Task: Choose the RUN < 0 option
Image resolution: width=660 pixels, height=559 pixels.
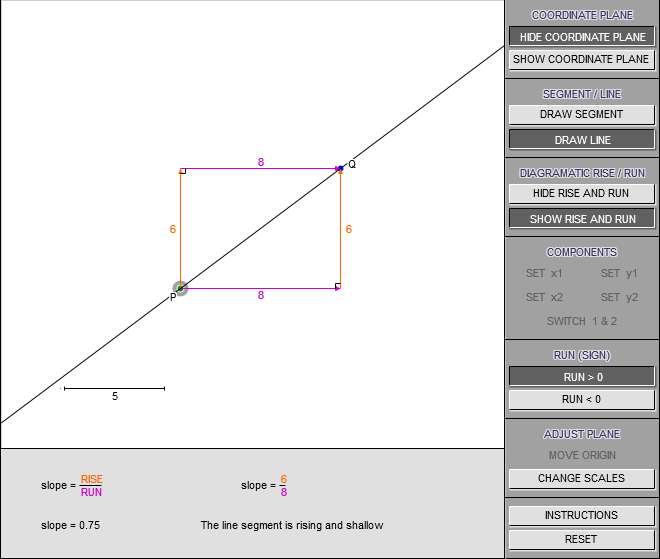Action: click(582, 399)
